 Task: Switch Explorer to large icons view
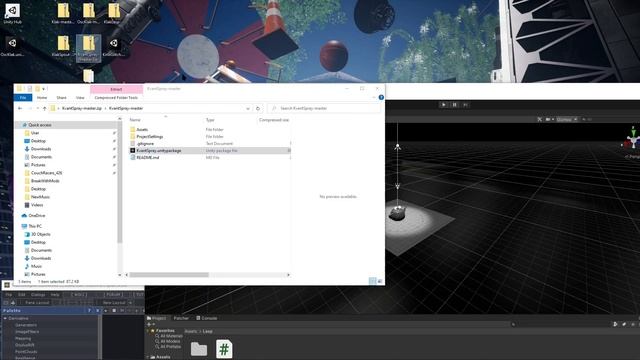point(380,281)
